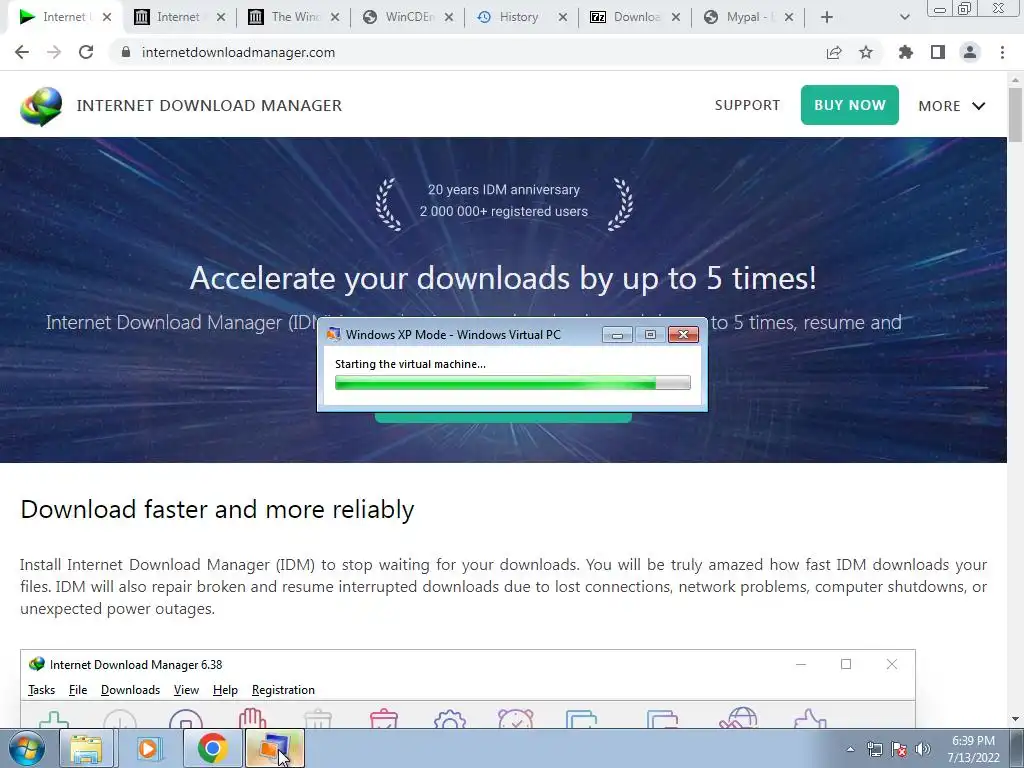Reload the page with the refresh icon
1024x768 pixels.
pos(86,52)
